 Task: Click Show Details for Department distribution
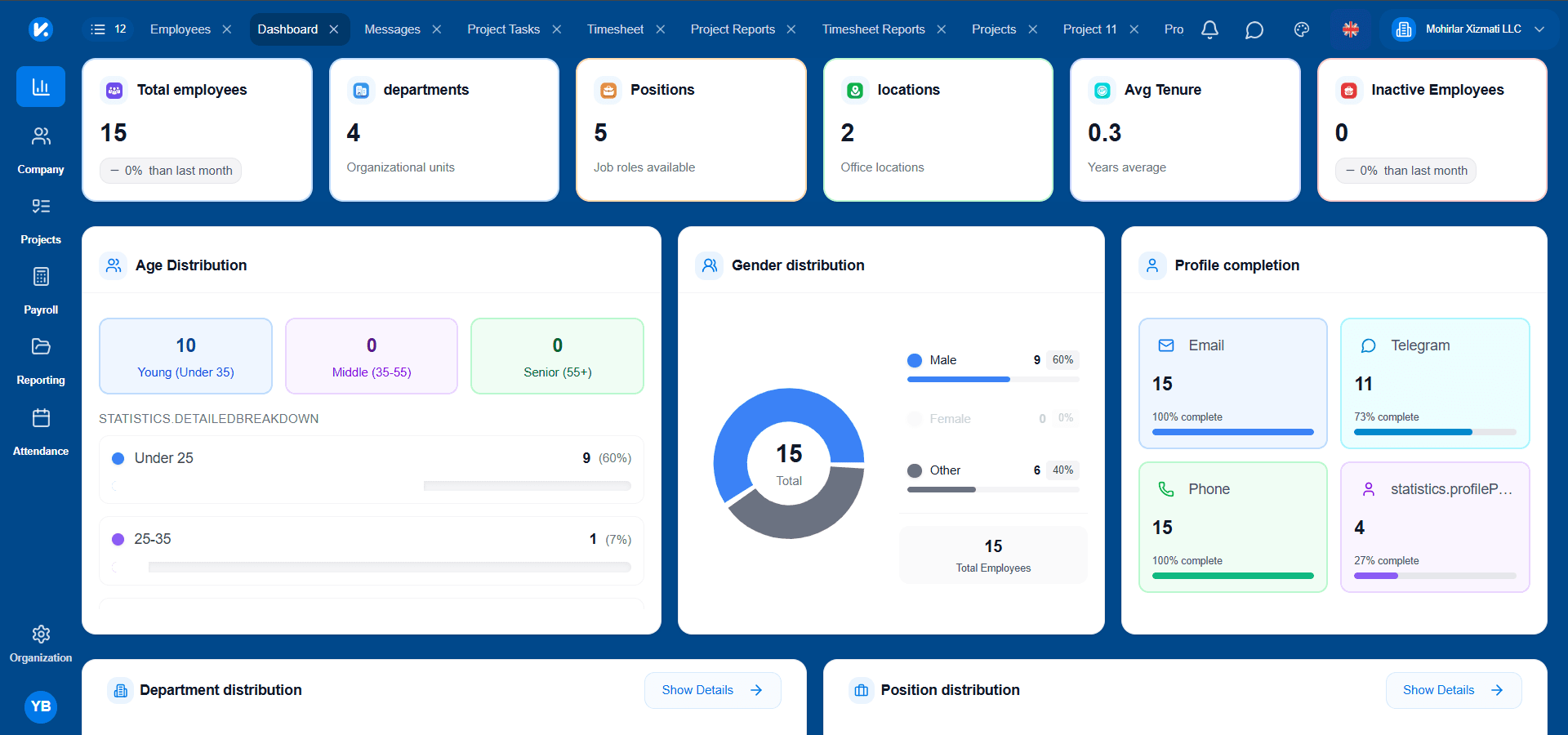point(711,689)
